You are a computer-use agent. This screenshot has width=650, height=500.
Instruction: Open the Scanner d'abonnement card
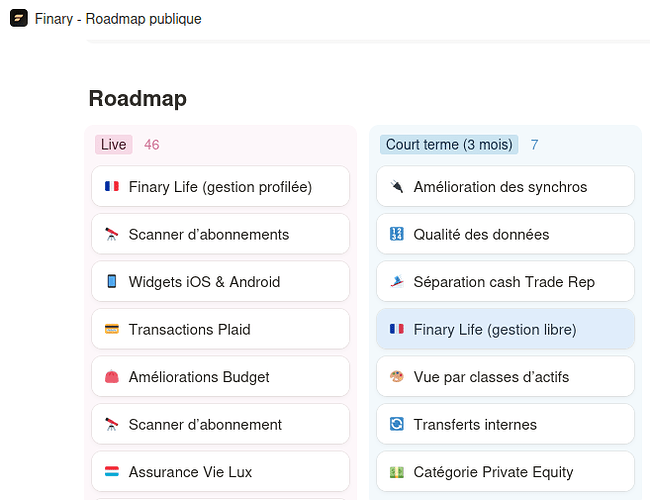[x=220, y=425]
